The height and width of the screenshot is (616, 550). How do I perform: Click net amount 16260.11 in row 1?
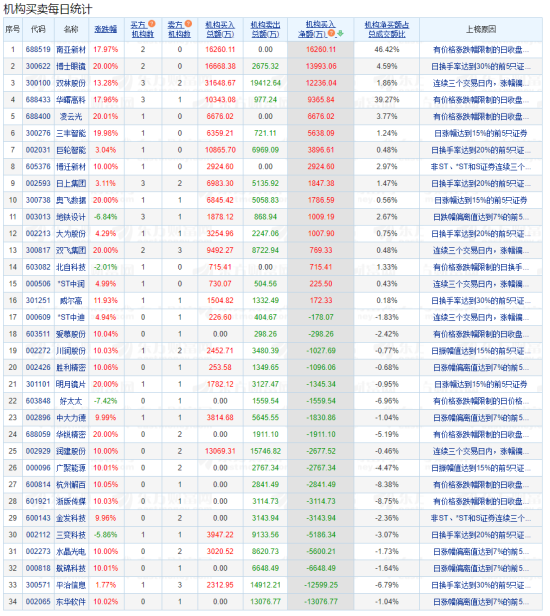pos(321,50)
